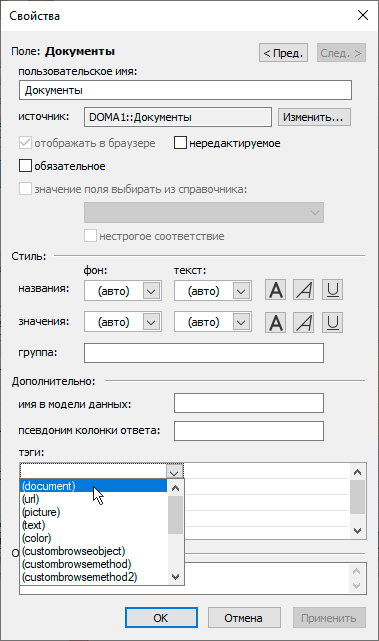Confirm with the OK button
This screenshot has height=641, width=379.
click(x=161, y=618)
